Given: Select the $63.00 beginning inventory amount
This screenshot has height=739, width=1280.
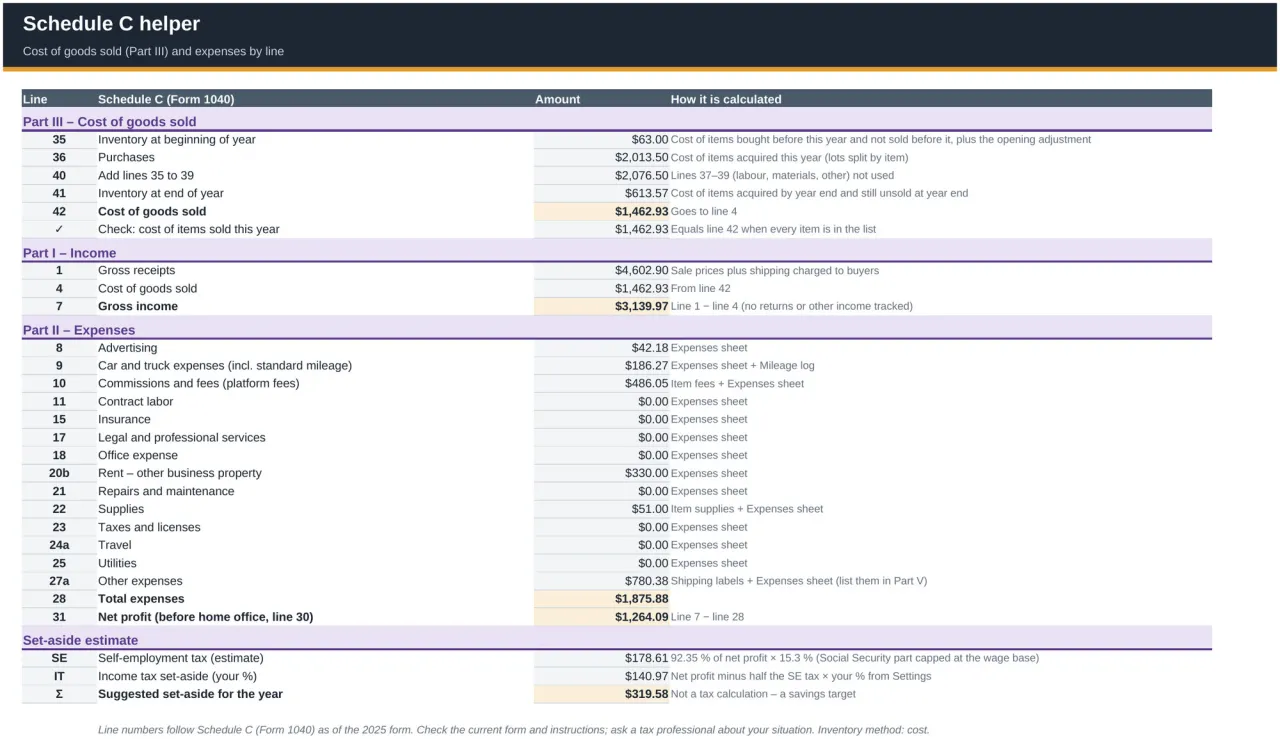Looking at the screenshot, I should click(x=601, y=140).
